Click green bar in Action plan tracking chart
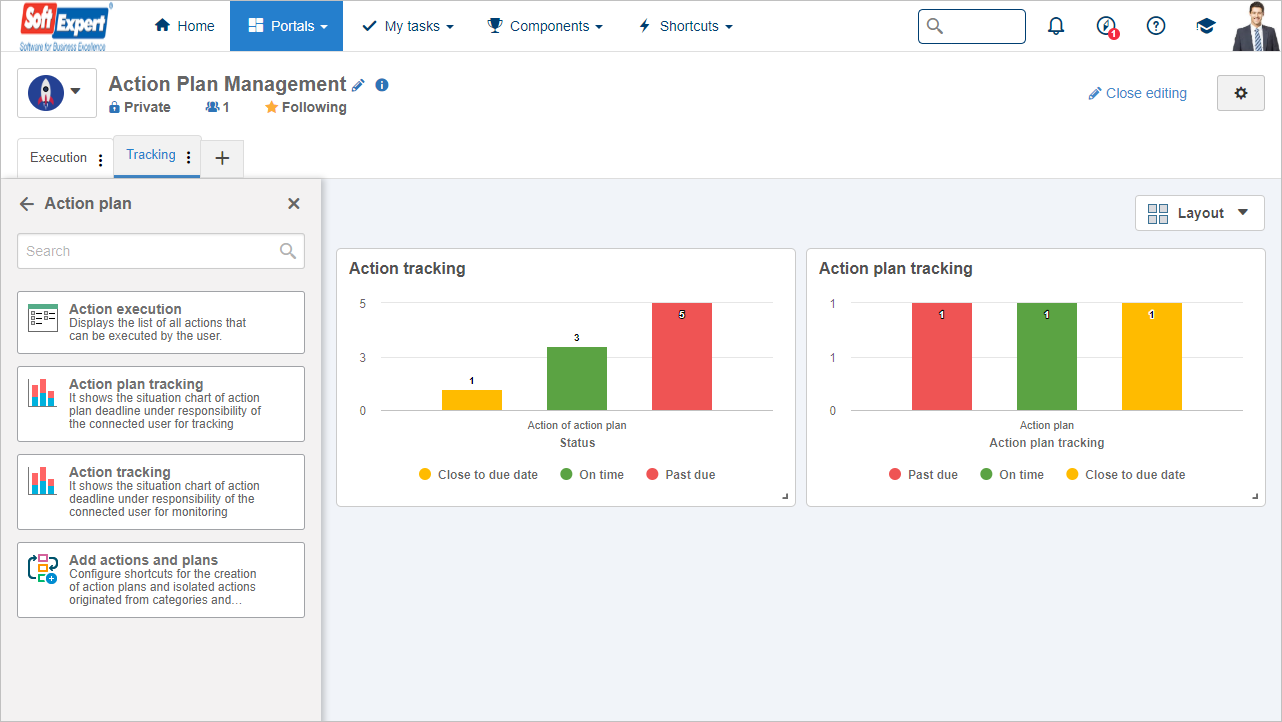This screenshot has height=722, width=1282. 1047,357
